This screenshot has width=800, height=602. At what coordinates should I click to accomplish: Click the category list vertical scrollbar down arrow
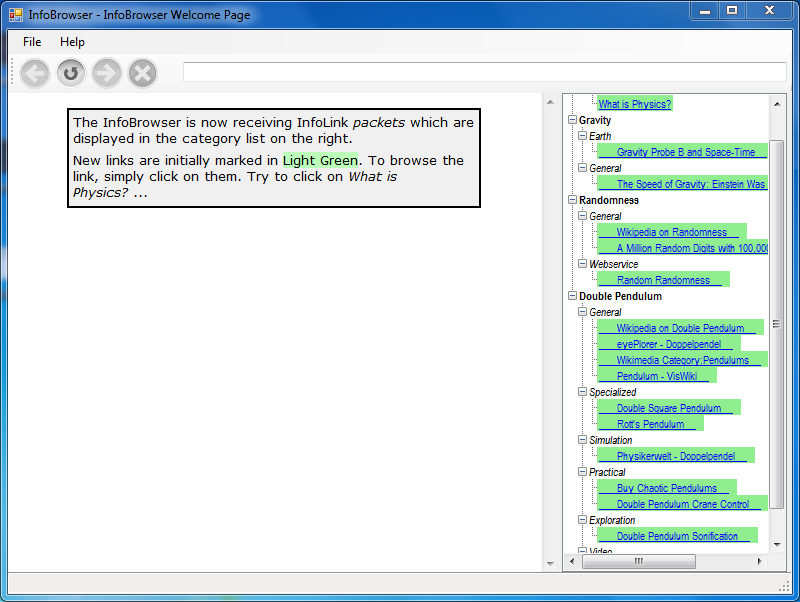777,544
